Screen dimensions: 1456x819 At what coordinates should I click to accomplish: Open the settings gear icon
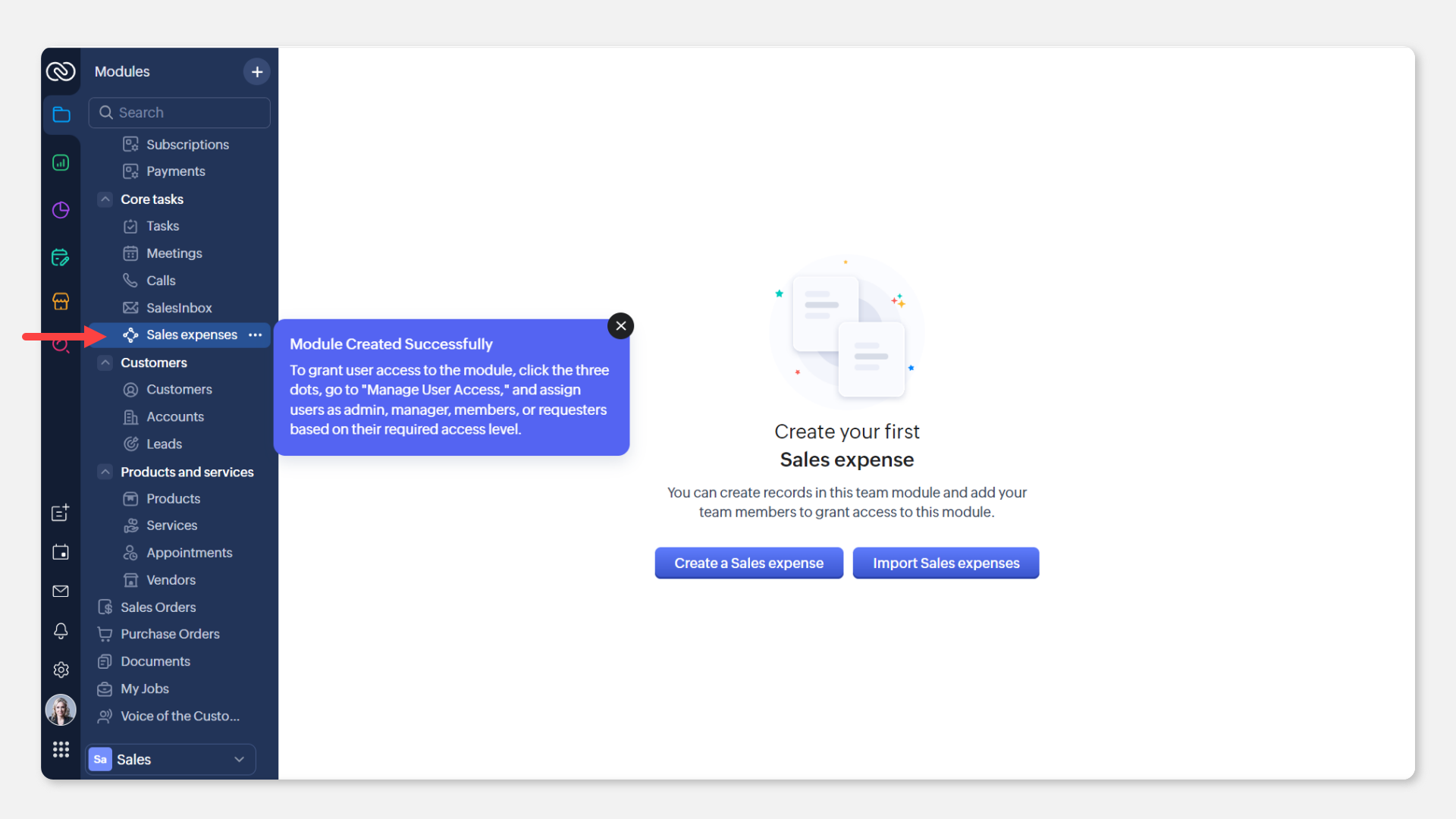pos(61,670)
